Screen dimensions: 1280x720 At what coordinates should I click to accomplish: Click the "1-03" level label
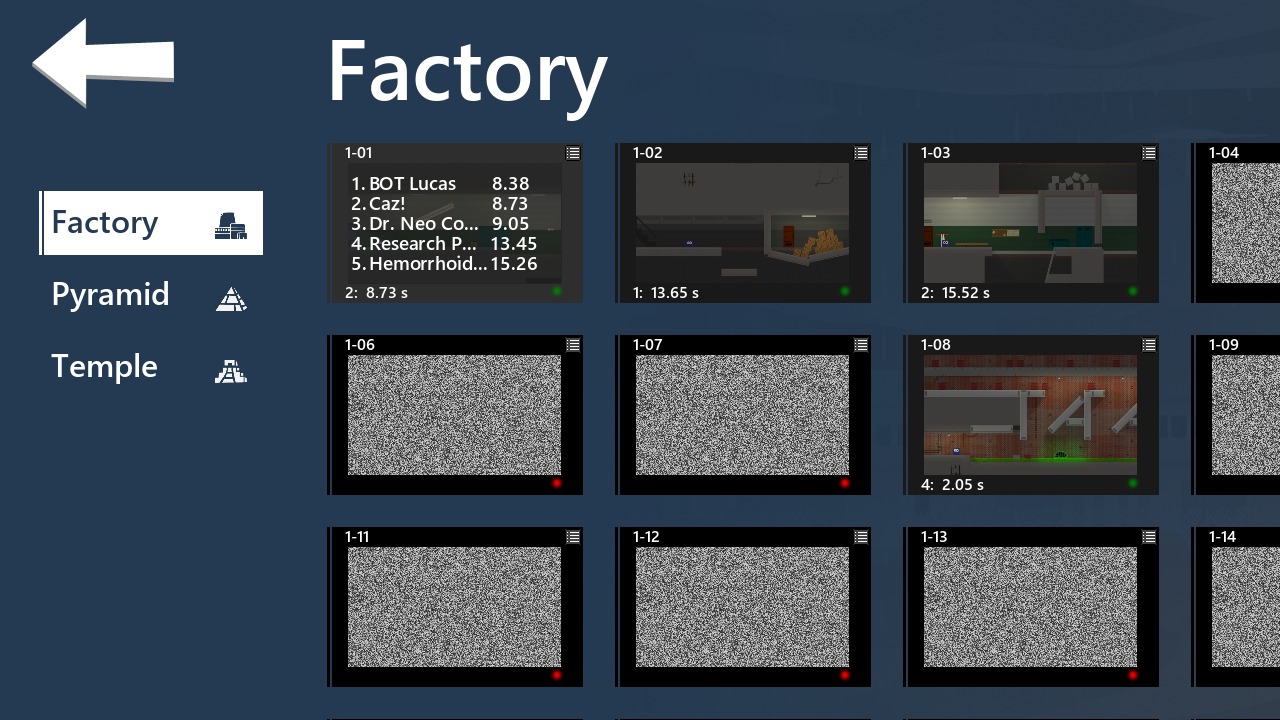935,153
